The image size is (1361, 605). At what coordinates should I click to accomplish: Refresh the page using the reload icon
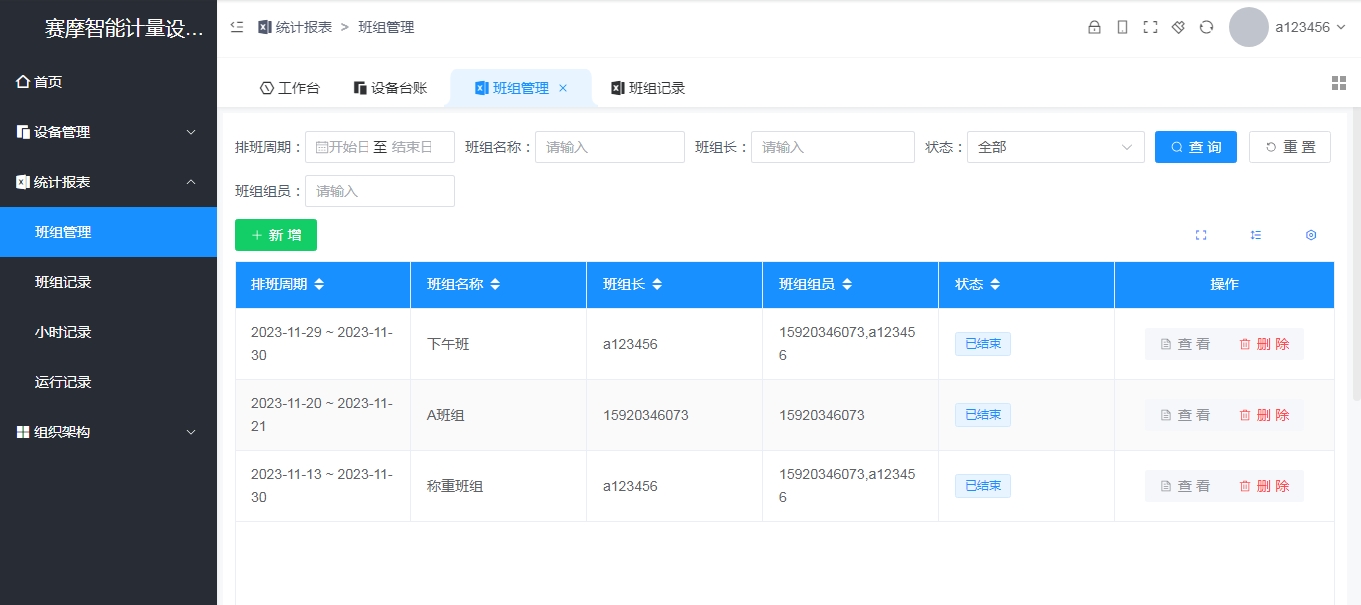tap(1205, 27)
